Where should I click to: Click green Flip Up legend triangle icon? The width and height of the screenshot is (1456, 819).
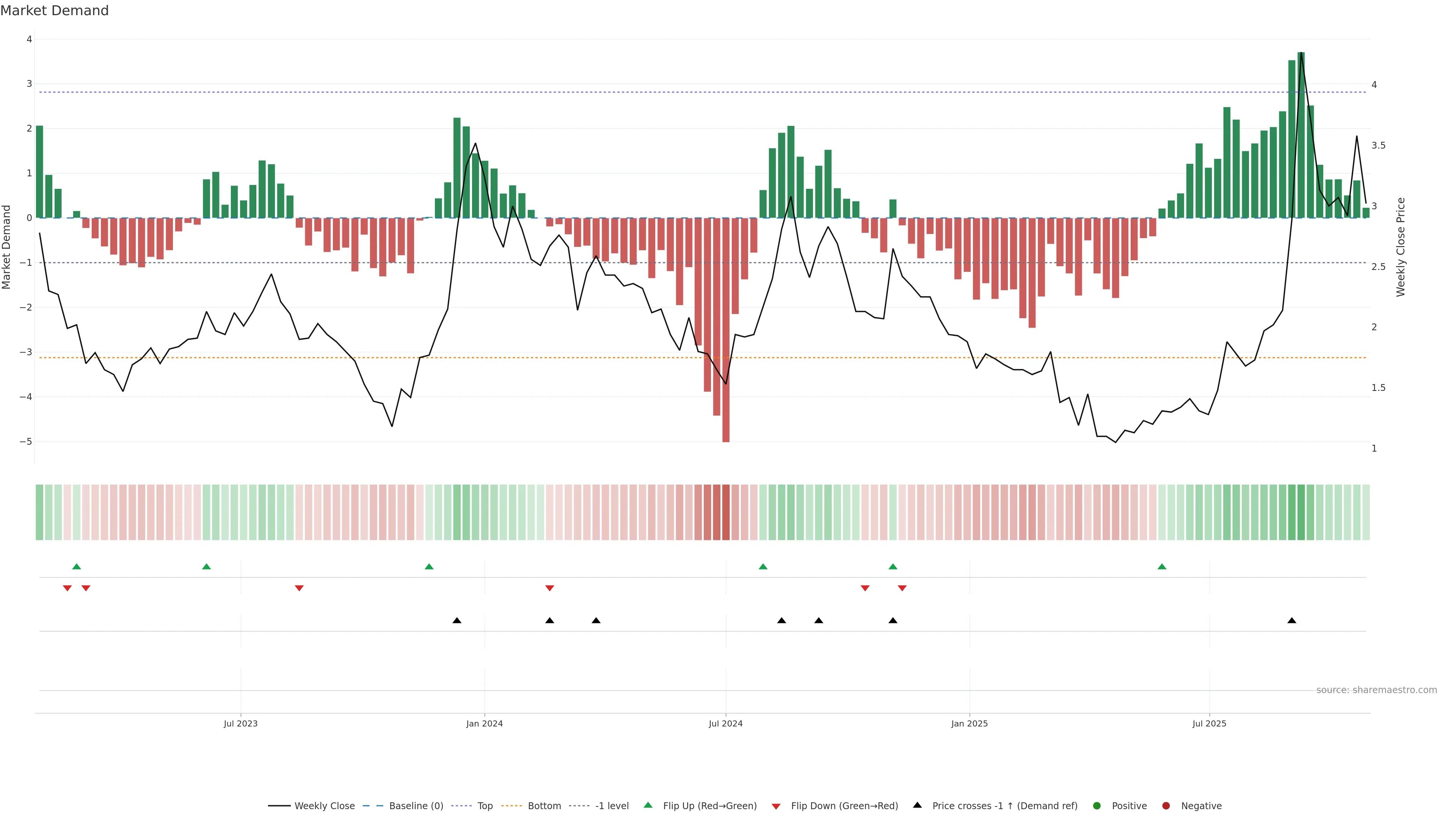point(648,805)
